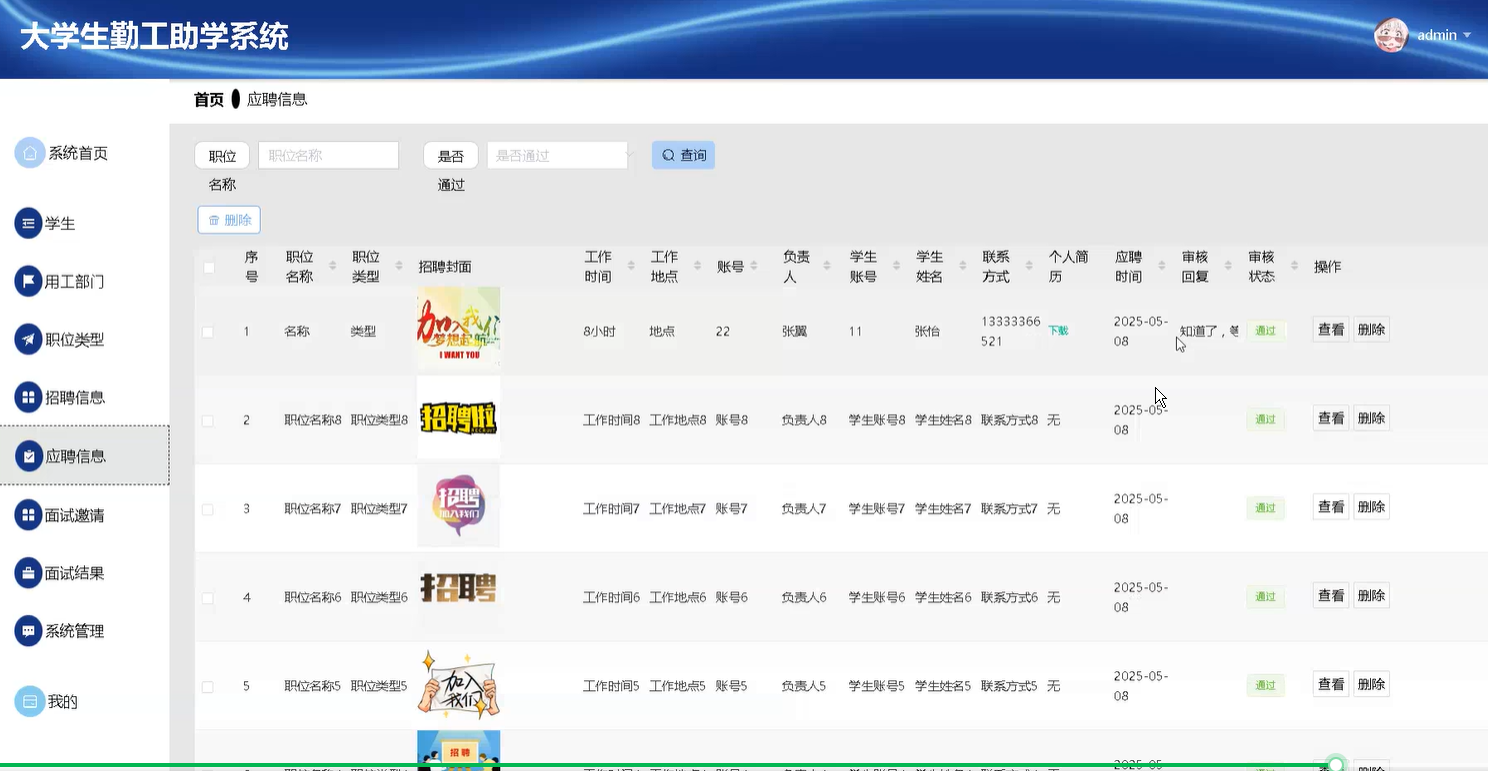
Task: Check the 职位名称6 row checkbox
Action: [x=208, y=598]
